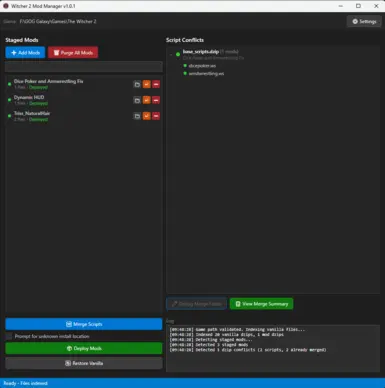Viewport: 385px width, 388px height.
Task: Remove Dynamic HUD using red minus icon
Action: pyautogui.click(x=156, y=100)
